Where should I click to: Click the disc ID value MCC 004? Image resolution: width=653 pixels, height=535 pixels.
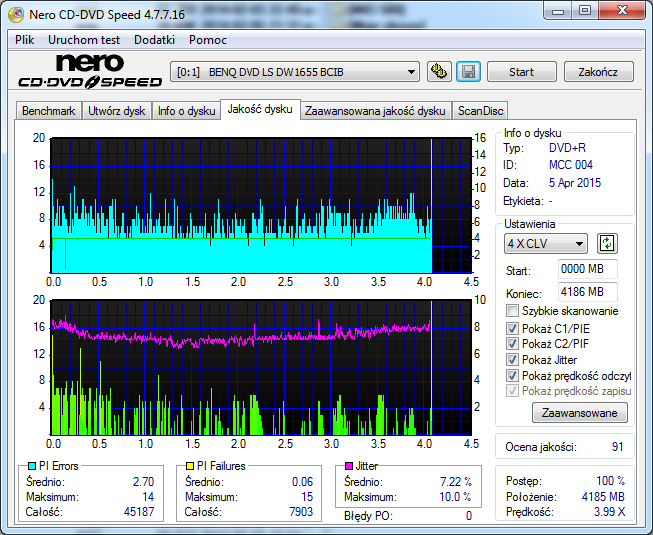point(571,165)
